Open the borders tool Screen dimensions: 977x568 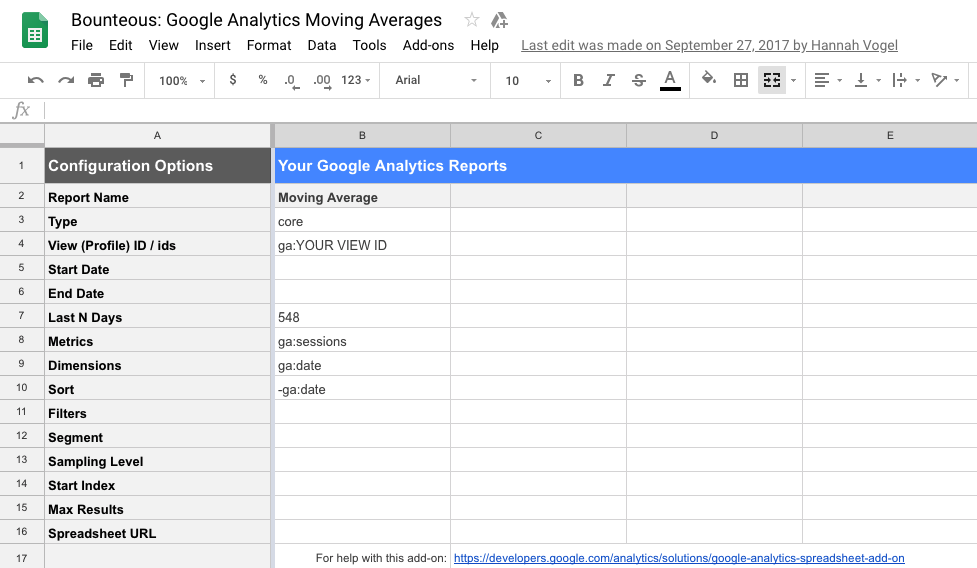click(741, 80)
